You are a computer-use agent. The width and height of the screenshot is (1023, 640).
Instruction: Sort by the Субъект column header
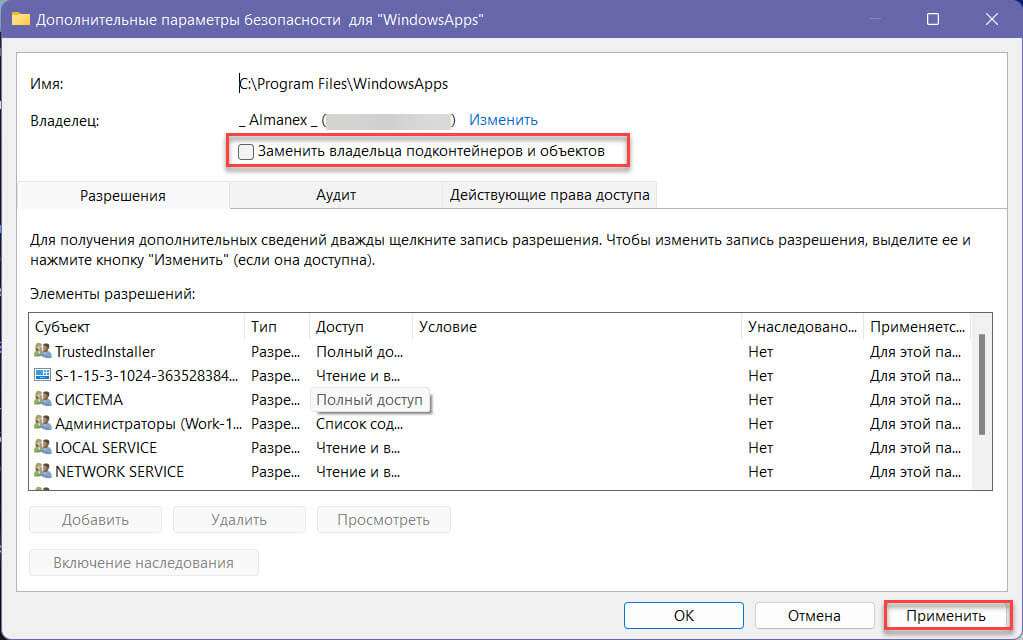[x=137, y=327]
